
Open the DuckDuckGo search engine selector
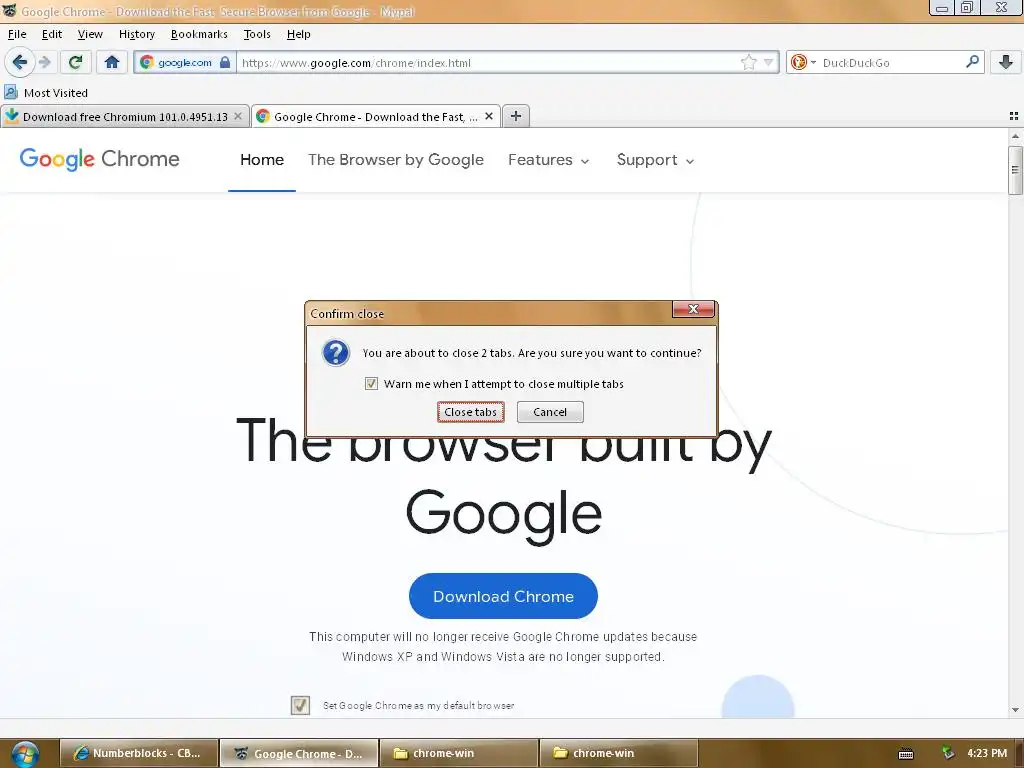tap(803, 63)
